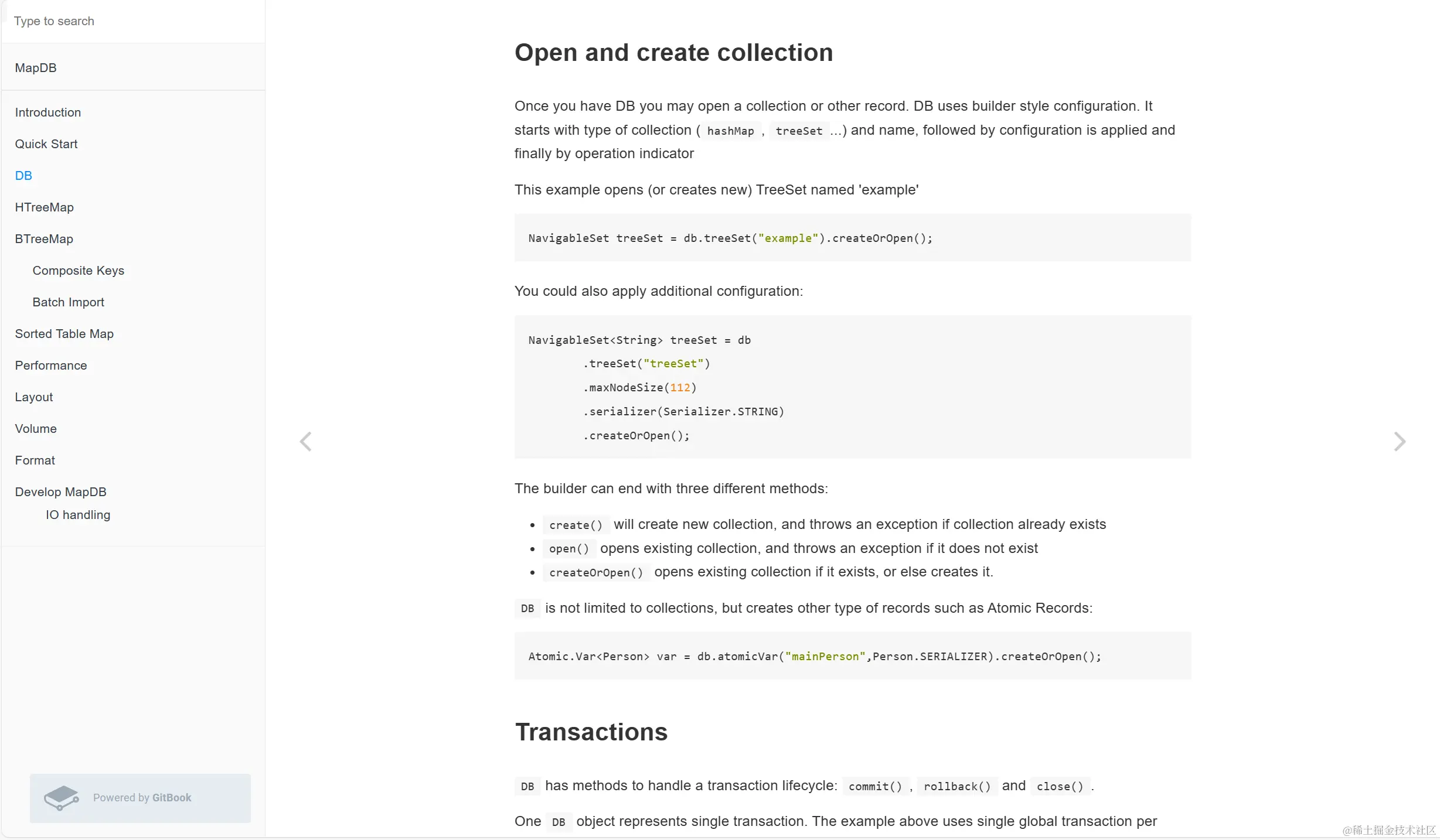Click the .treeSet("treeSet") code line

pyautogui.click(x=646, y=363)
